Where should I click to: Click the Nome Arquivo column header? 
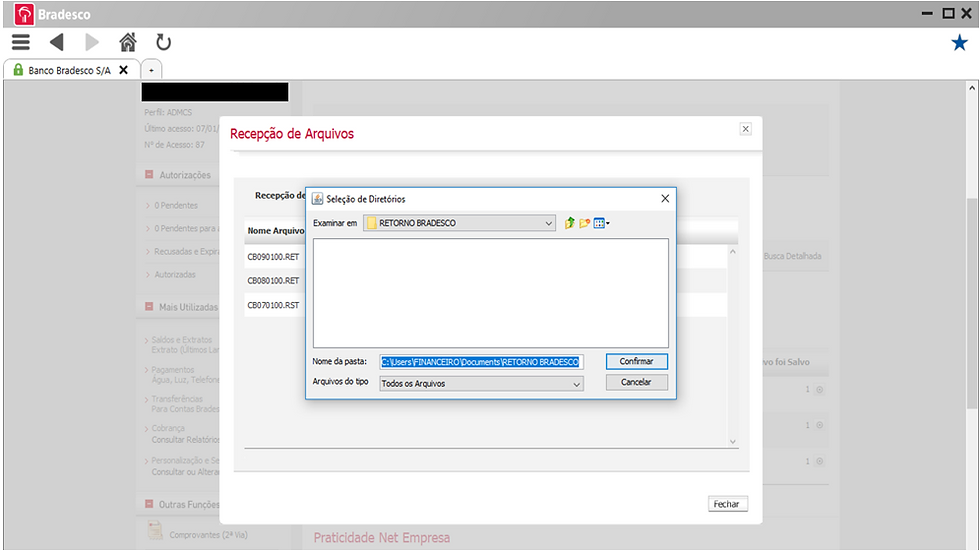[x=276, y=231]
